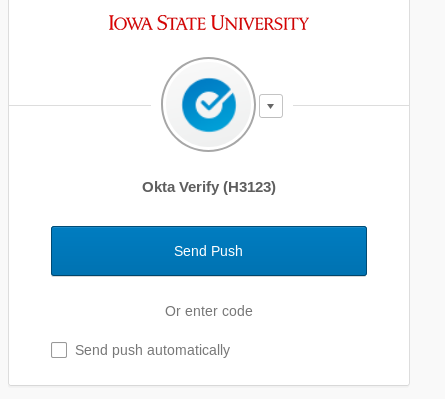This screenshot has height=399, width=445.
Task: Toggle automatic push via its label text
Action: [152, 350]
